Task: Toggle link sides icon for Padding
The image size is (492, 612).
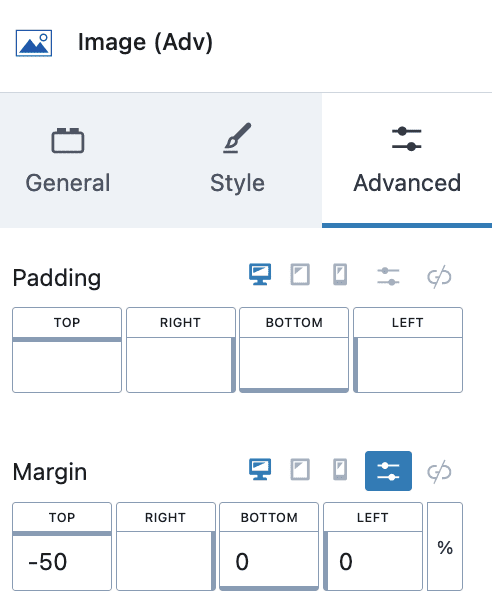Action: [x=439, y=277]
